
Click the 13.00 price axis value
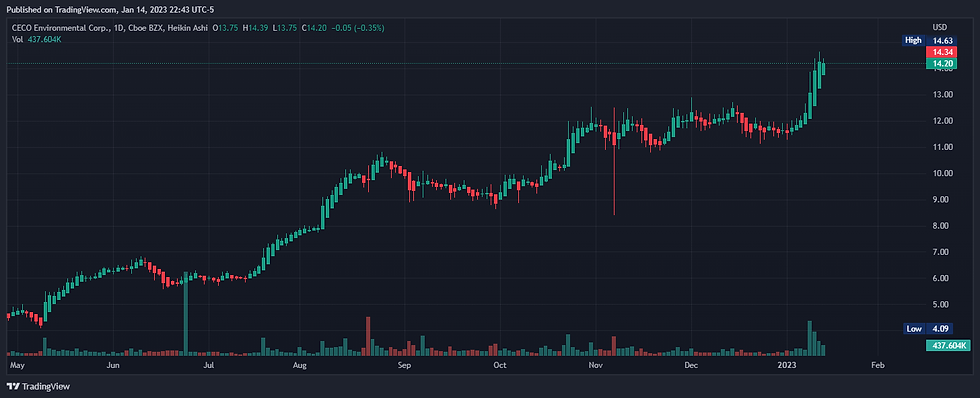point(942,94)
